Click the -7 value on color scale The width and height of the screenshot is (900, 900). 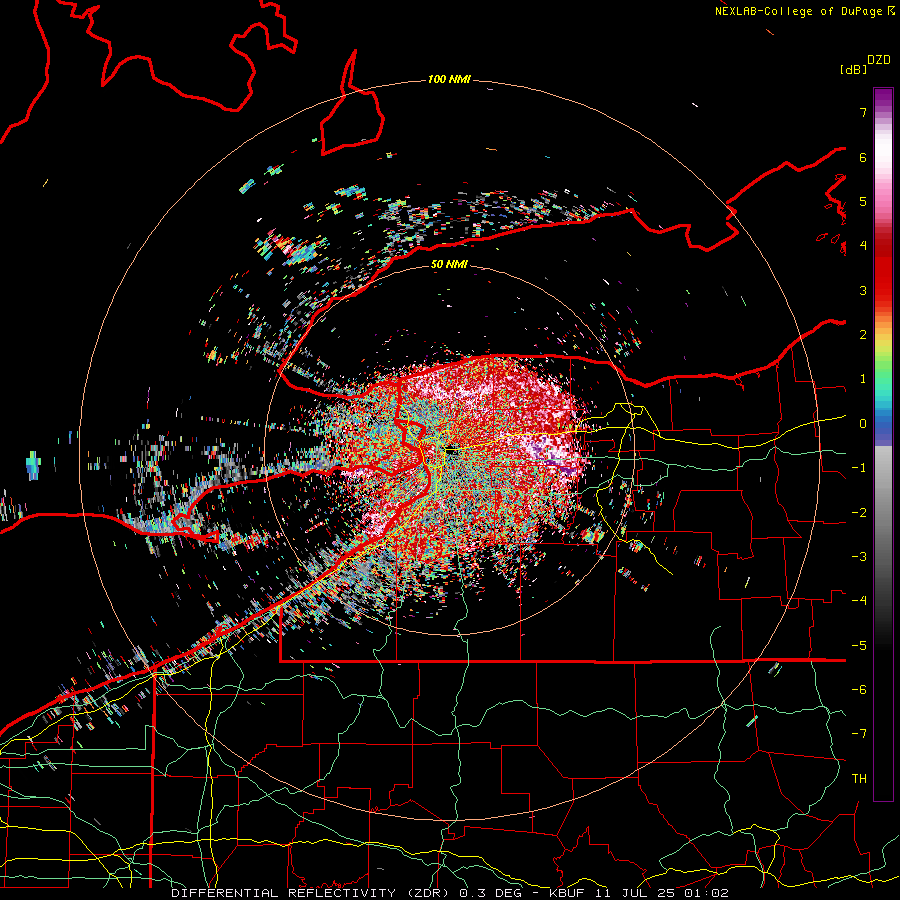[x=859, y=734]
